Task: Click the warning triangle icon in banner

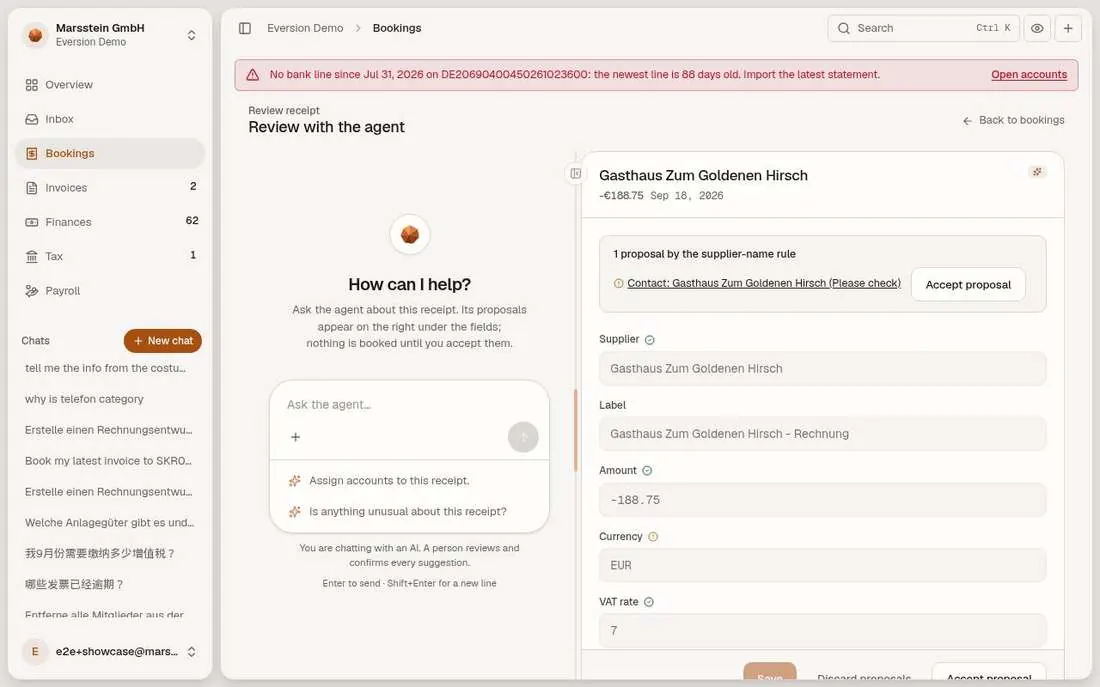Action: point(253,74)
